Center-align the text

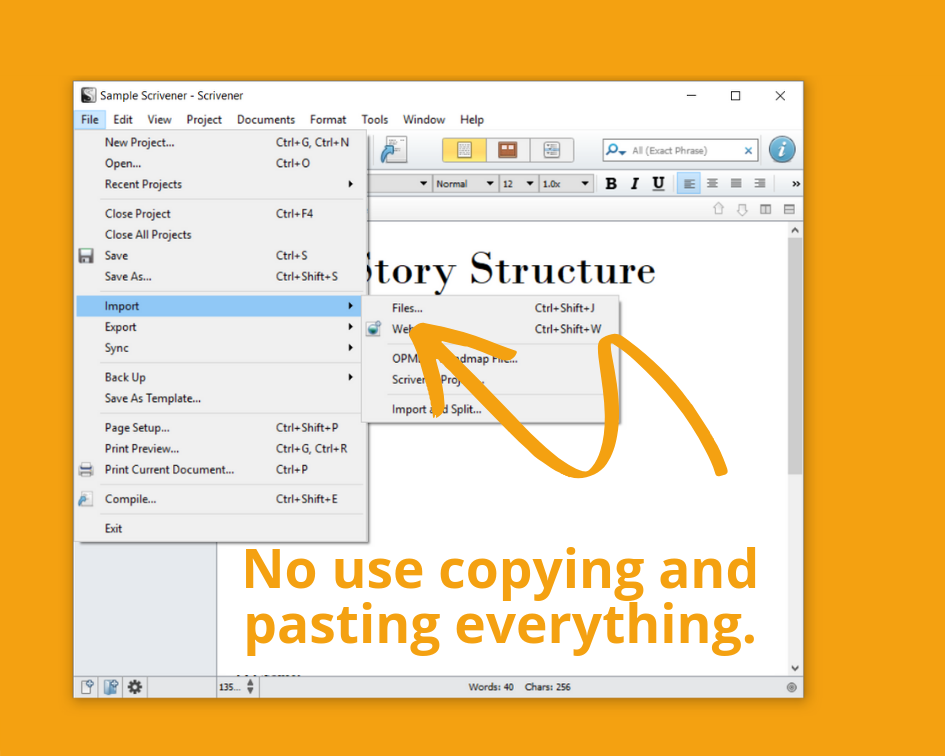[x=712, y=183]
